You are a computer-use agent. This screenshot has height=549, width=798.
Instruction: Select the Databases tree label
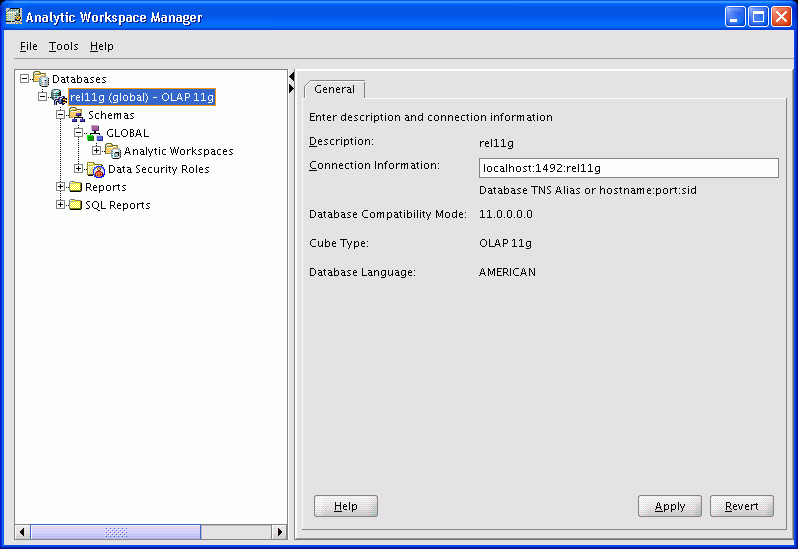79,79
